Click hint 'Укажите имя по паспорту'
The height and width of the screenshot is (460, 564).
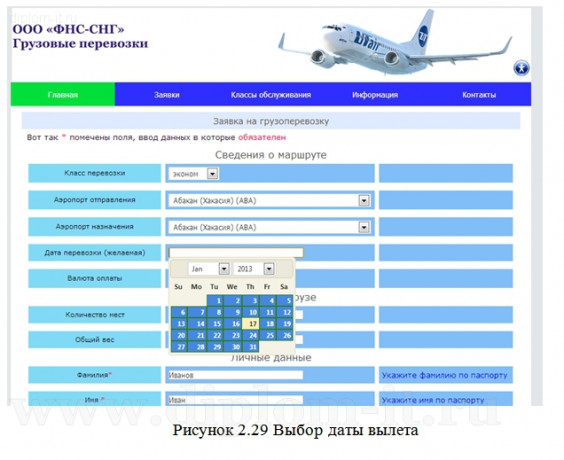(433, 400)
